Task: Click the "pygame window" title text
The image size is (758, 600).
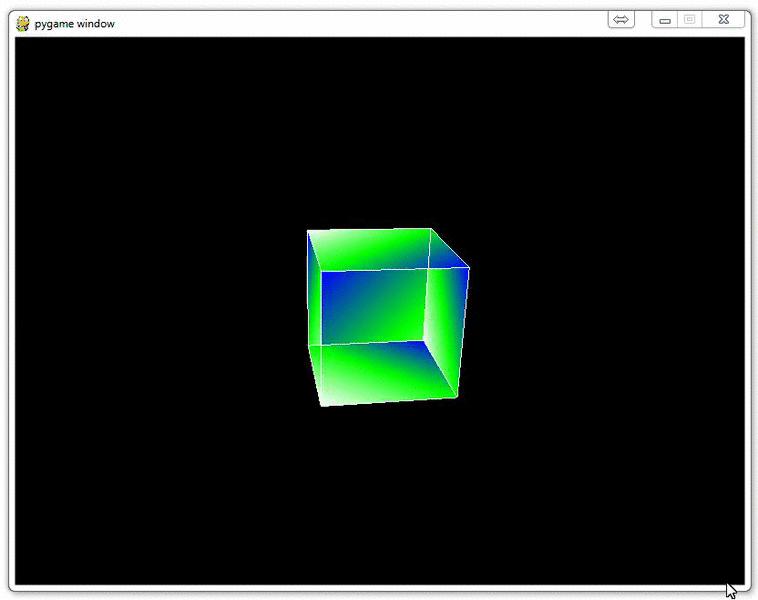Action: click(x=74, y=23)
